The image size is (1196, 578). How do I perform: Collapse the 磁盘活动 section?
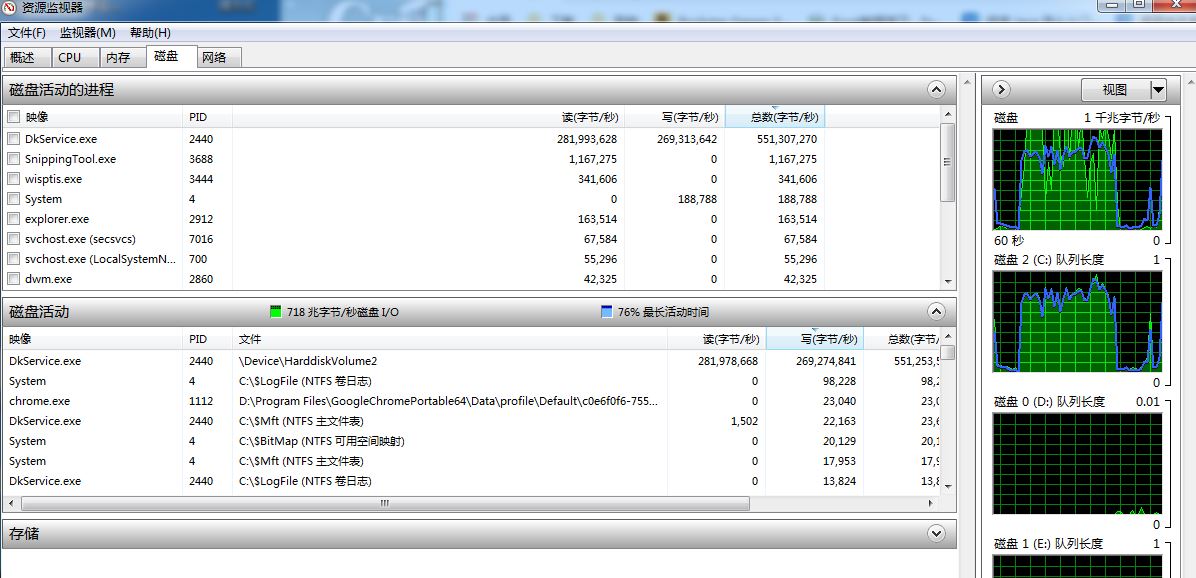coord(936,312)
